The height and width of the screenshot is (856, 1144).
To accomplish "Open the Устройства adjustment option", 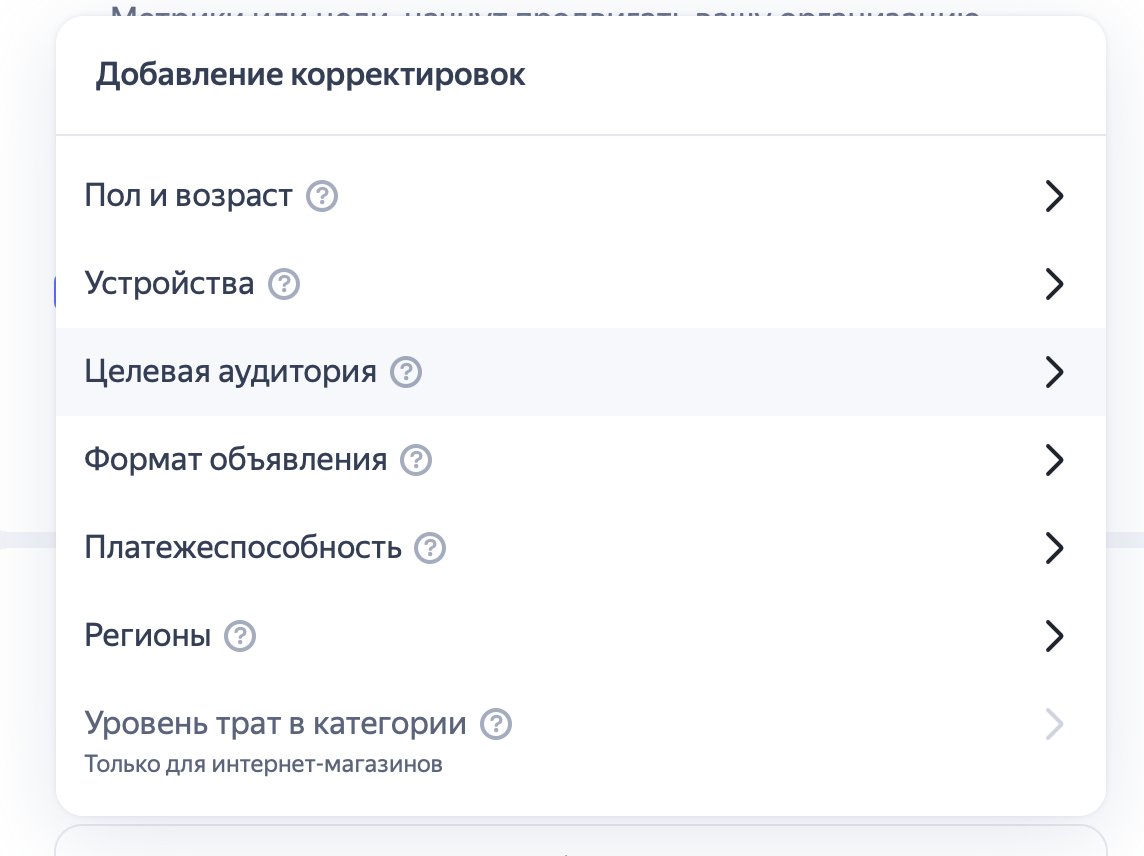I will (x=169, y=284).
